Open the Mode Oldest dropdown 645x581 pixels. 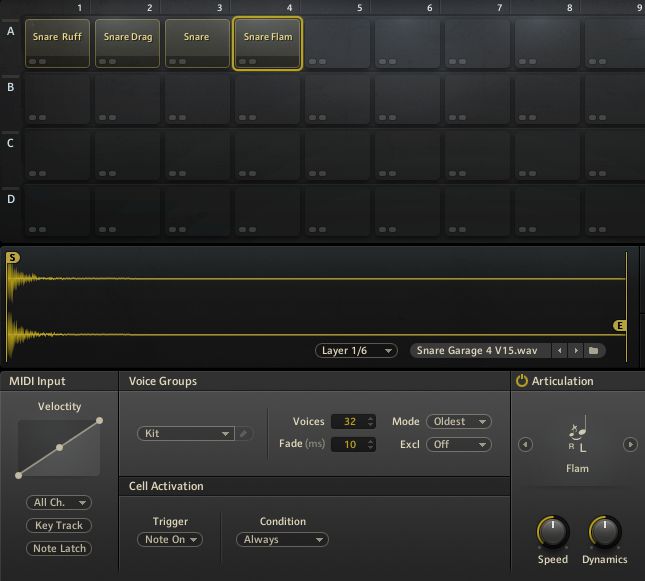459,421
